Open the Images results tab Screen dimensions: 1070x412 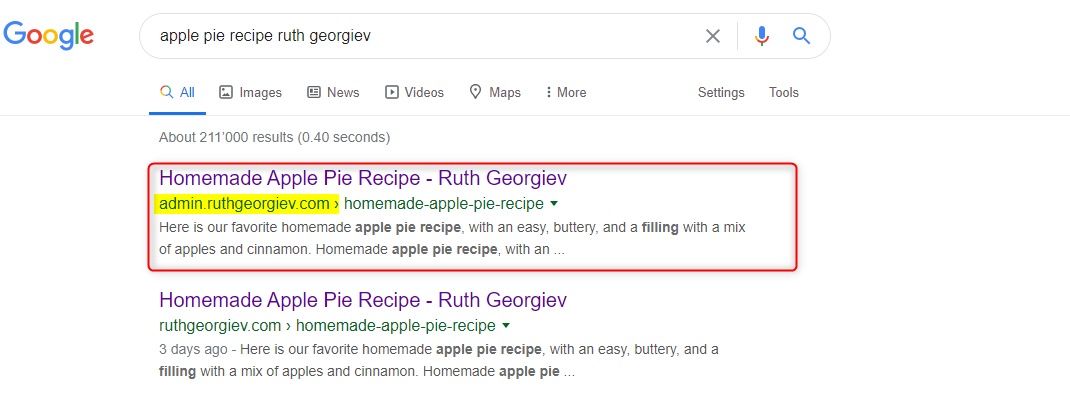(x=251, y=92)
